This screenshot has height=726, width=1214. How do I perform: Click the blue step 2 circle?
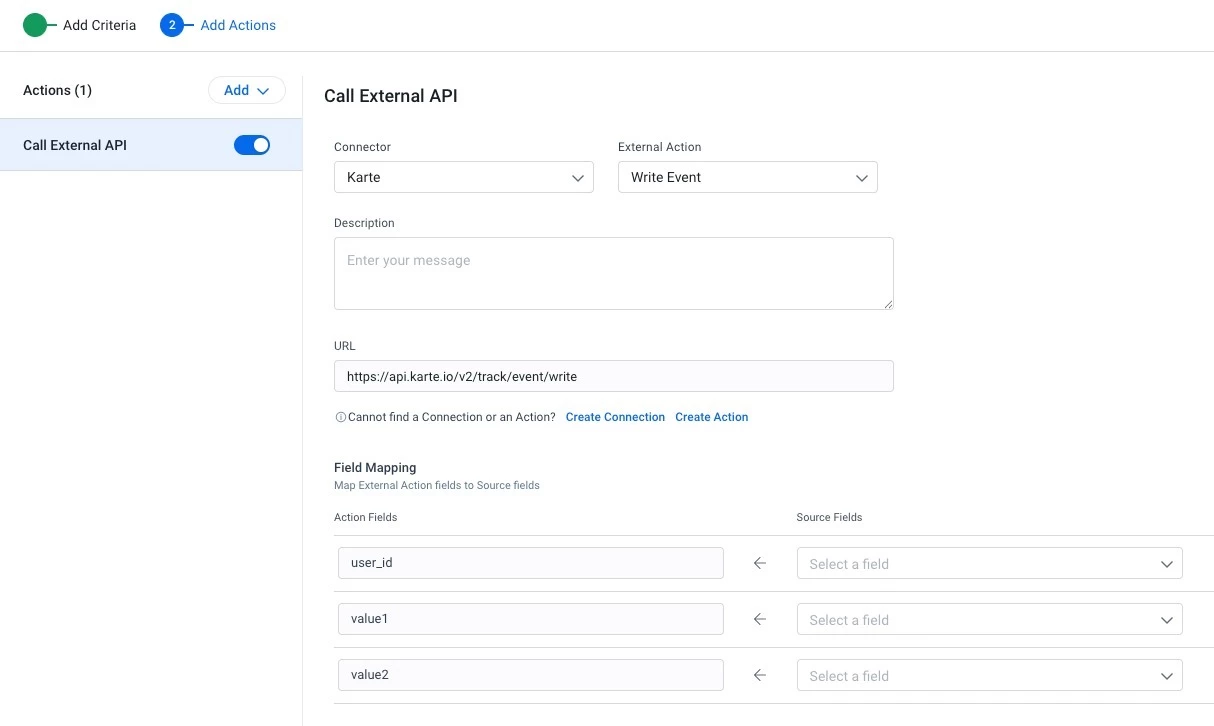click(x=172, y=25)
